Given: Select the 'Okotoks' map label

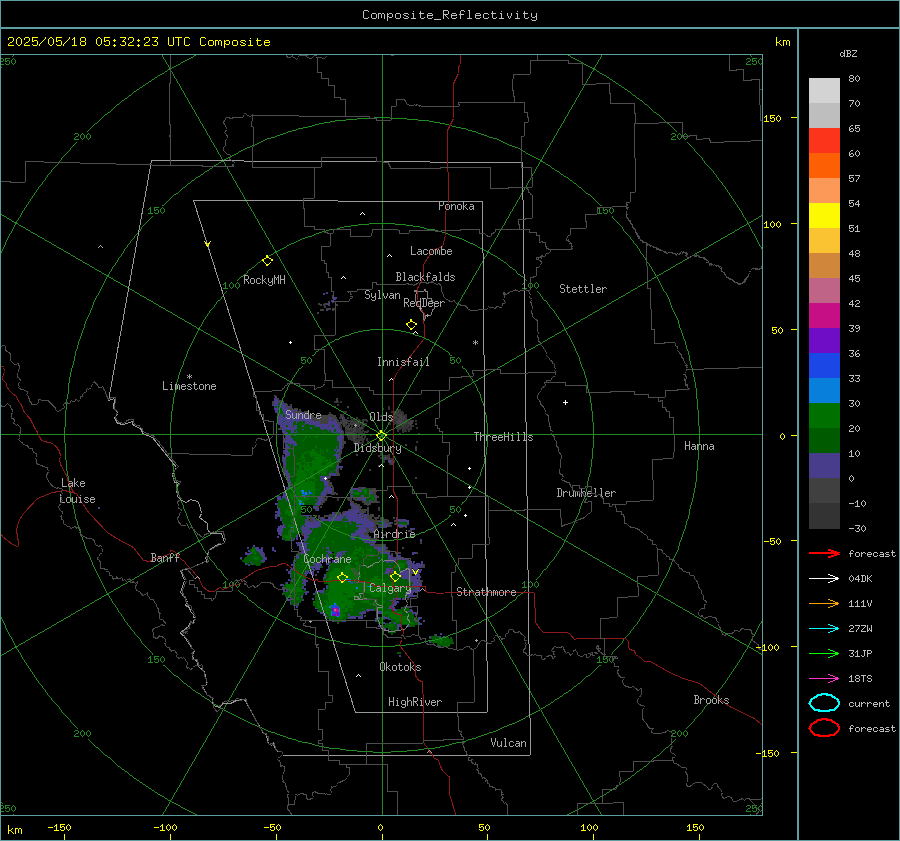Looking at the screenshot, I should click(x=400, y=666).
